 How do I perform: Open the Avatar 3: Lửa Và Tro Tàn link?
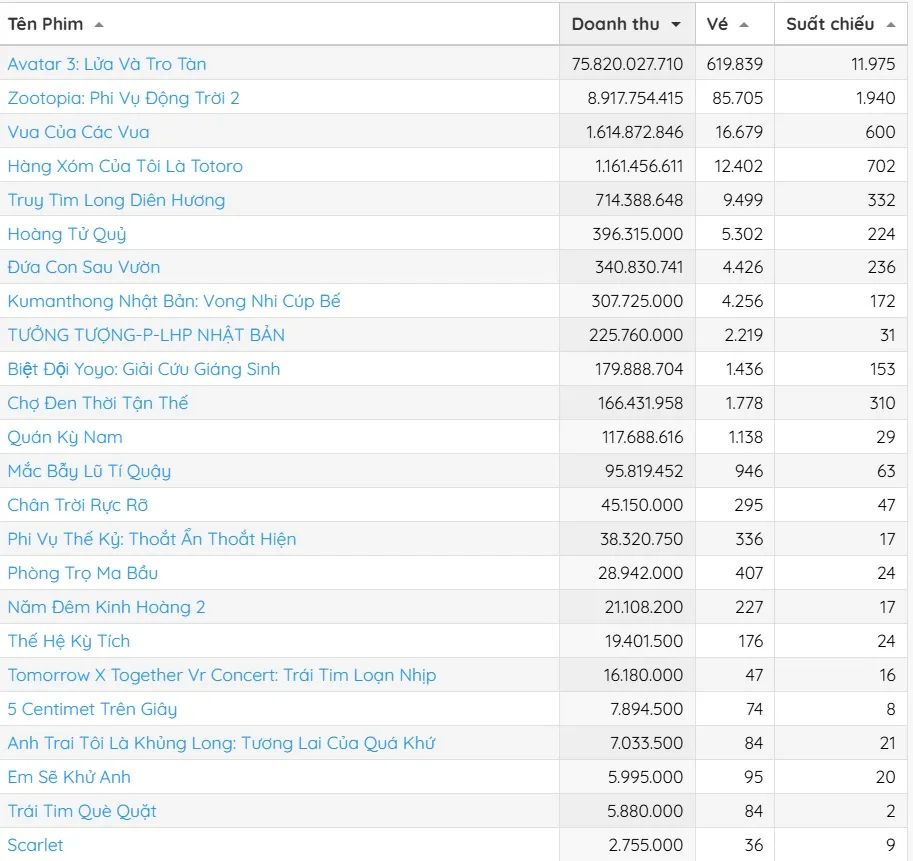(107, 64)
